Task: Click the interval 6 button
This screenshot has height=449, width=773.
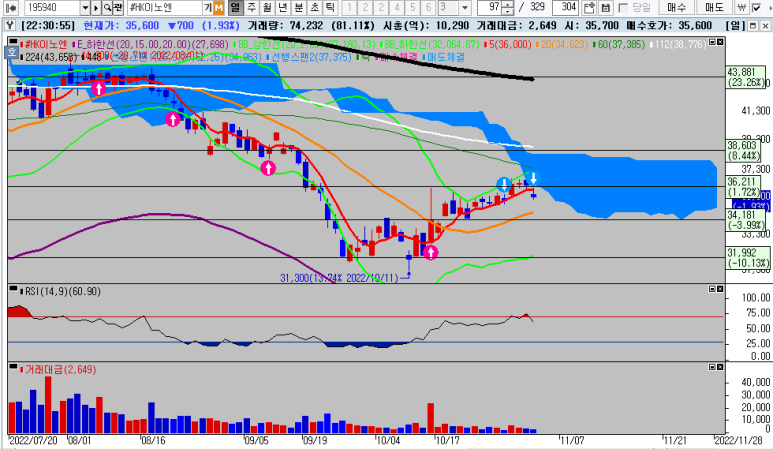Action: pos(428,7)
